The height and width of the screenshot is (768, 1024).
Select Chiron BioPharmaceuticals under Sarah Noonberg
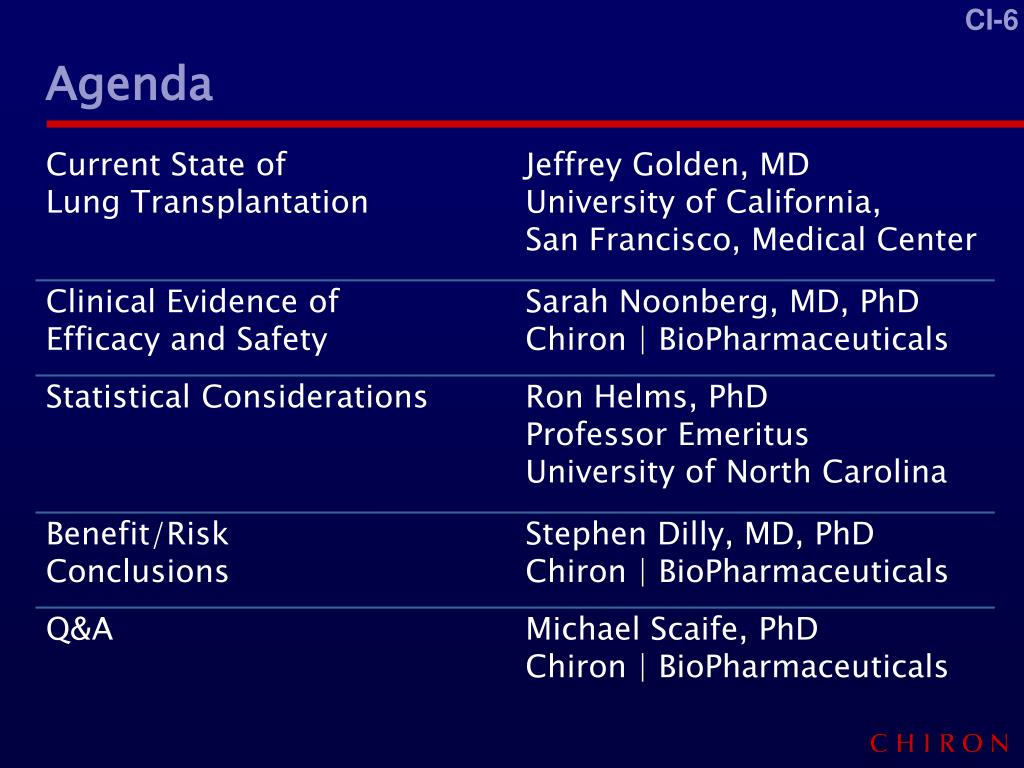pyautogui.click(x=737, y=339)
